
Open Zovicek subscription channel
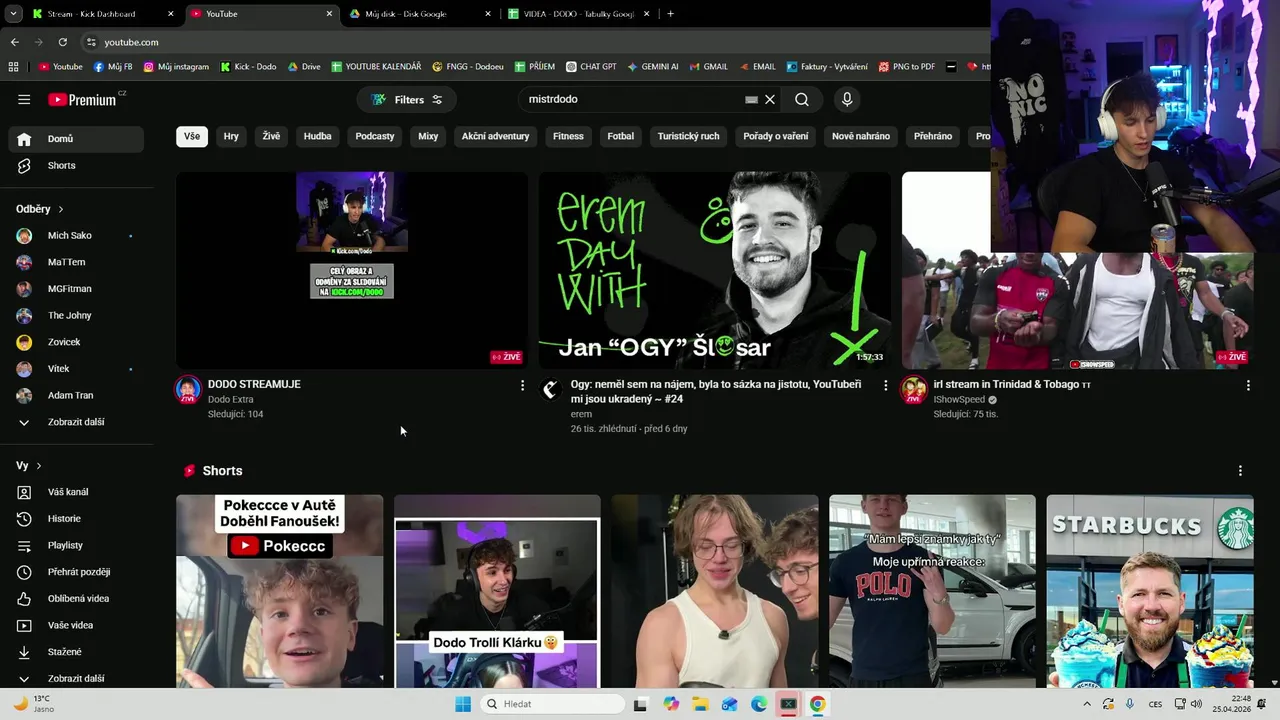76,342
